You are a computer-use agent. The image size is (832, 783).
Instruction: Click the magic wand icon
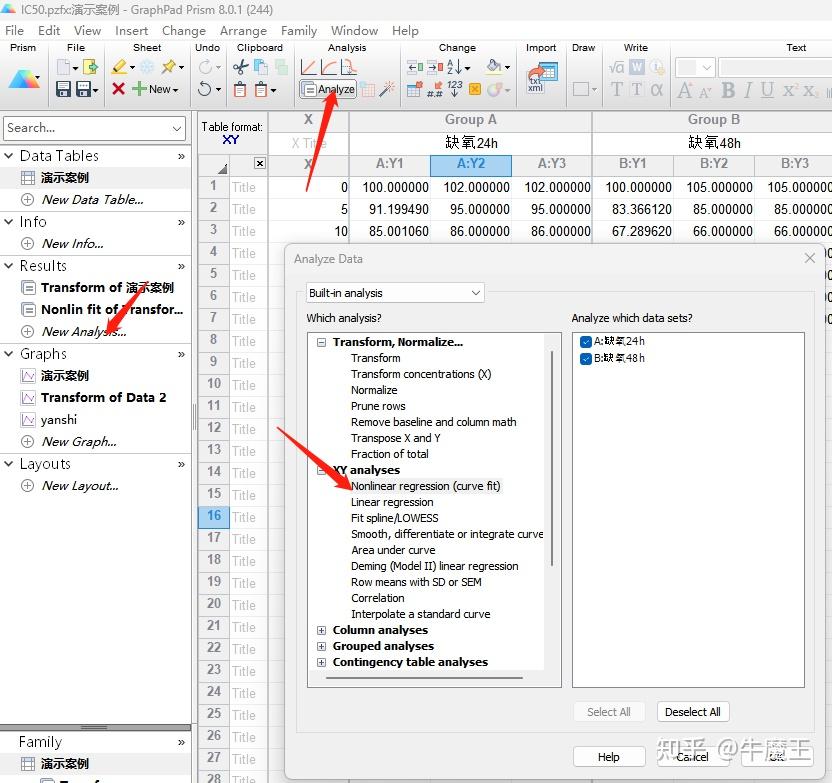387,89
